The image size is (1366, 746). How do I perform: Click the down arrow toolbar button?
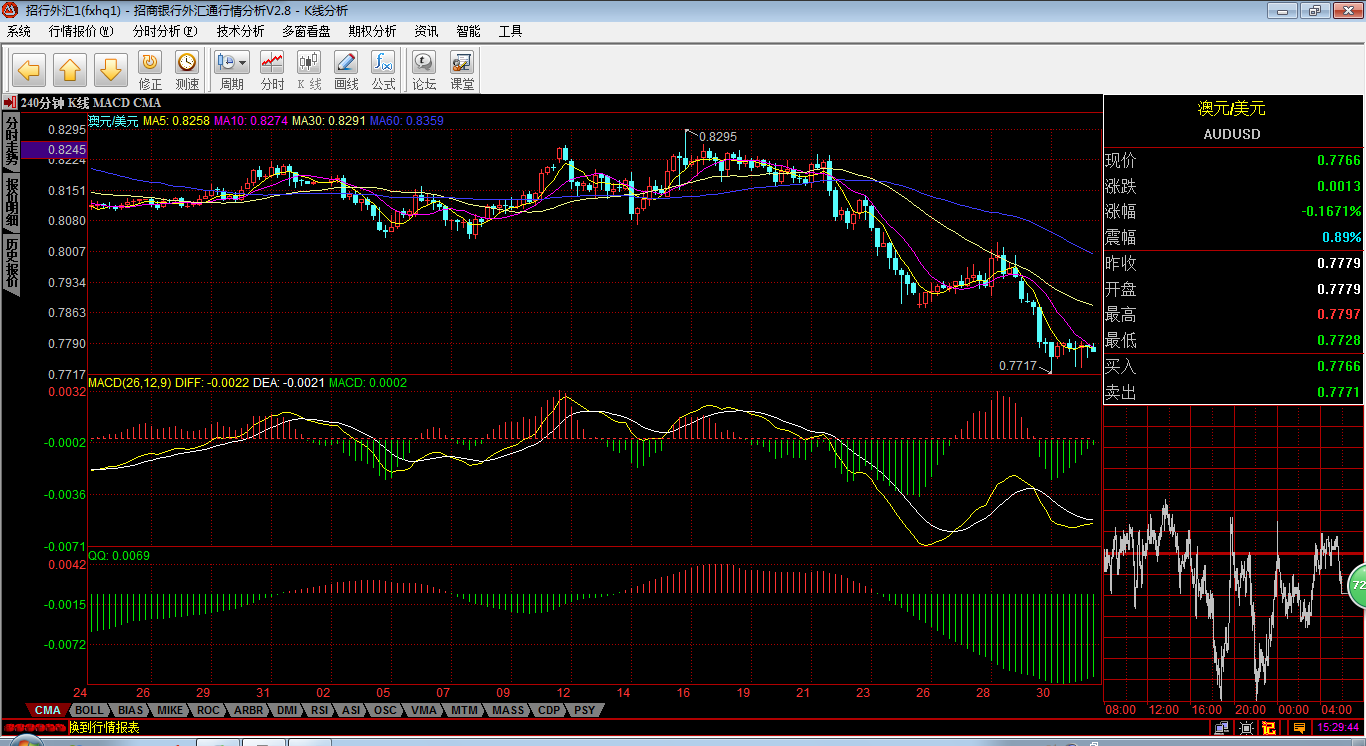(111, 70)
